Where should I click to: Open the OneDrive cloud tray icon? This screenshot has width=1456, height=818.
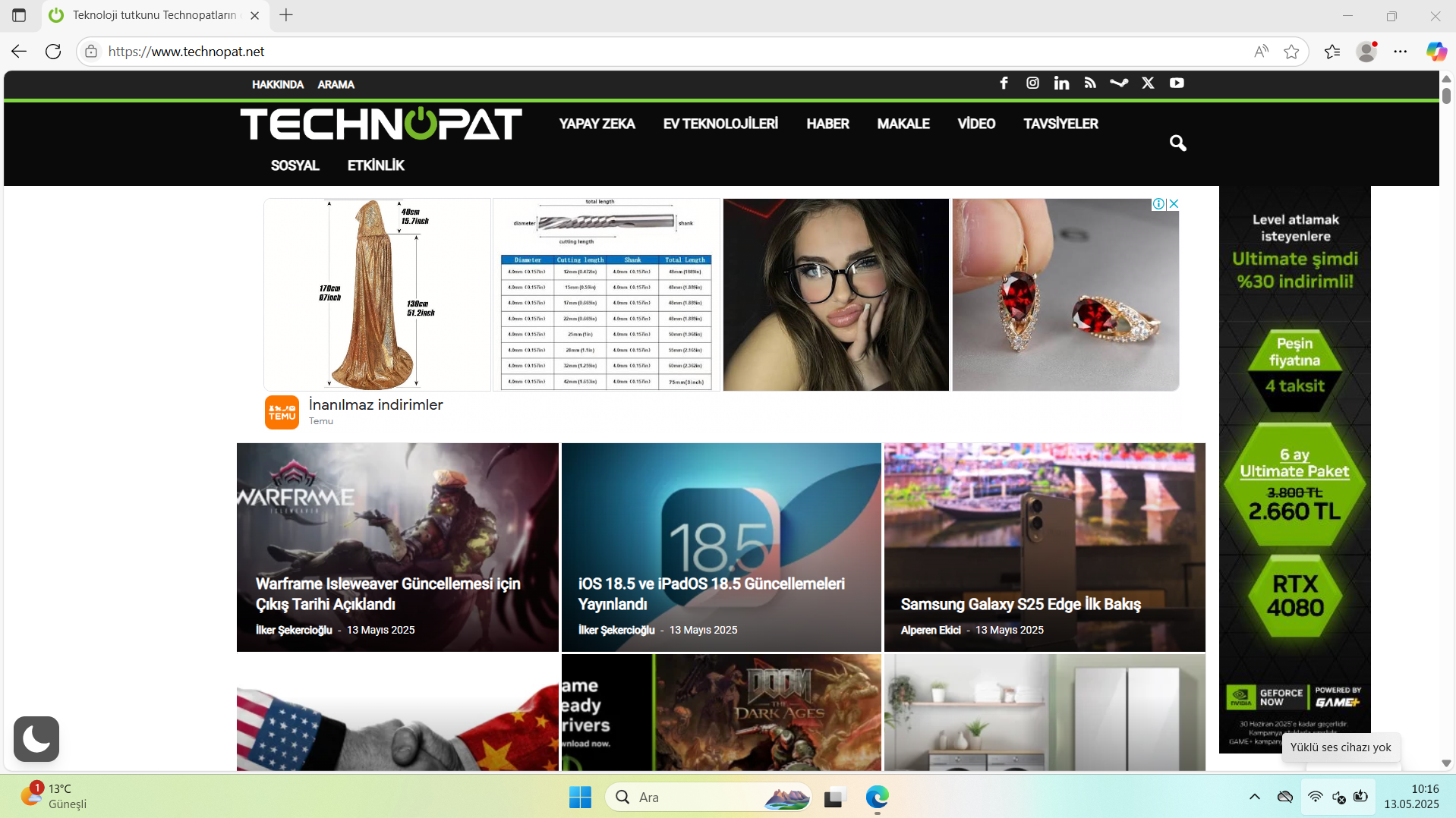(1285, 797)
